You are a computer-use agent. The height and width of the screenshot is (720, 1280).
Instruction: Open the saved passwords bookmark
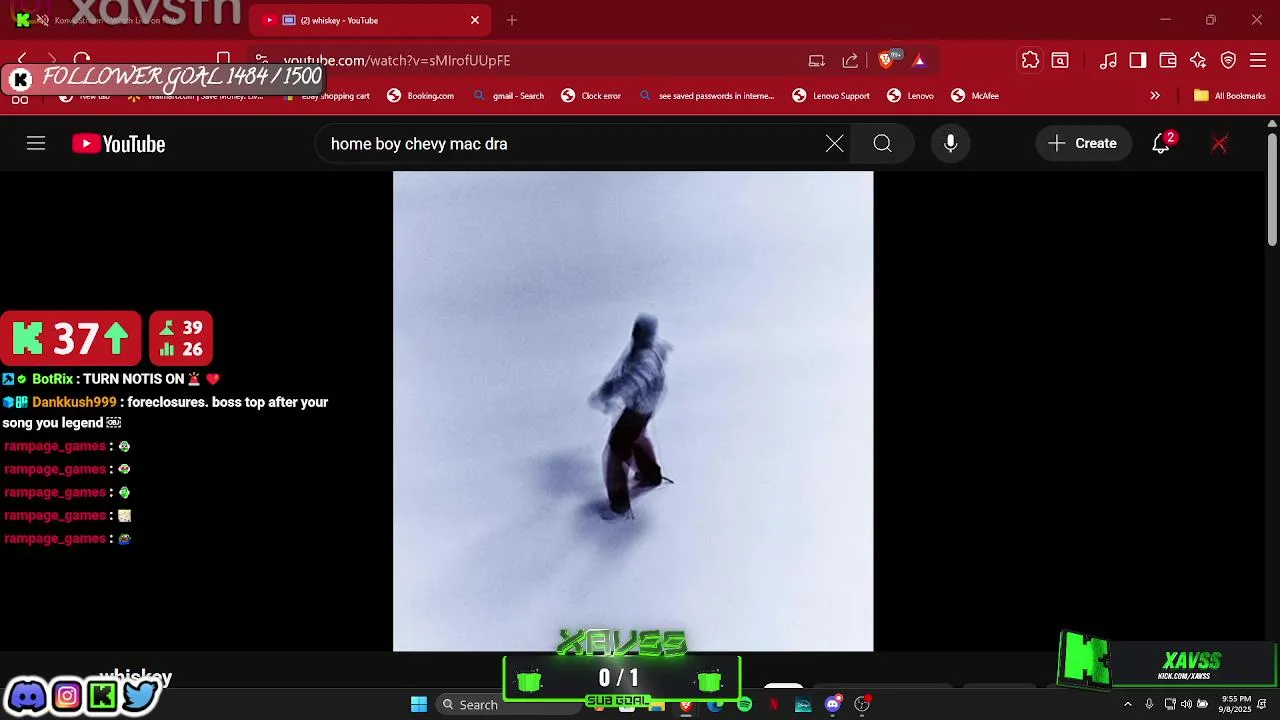706,96
